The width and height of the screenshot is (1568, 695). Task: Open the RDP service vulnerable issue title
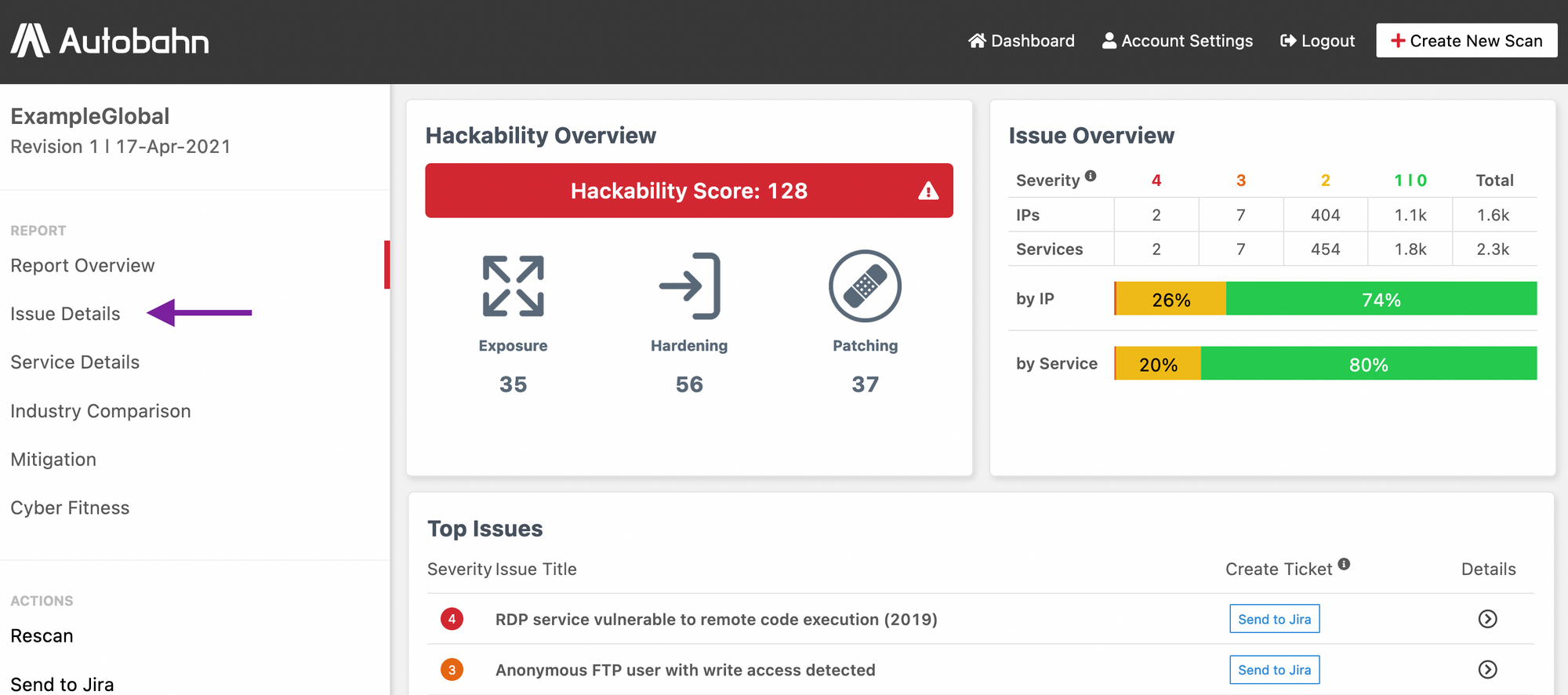716,620
